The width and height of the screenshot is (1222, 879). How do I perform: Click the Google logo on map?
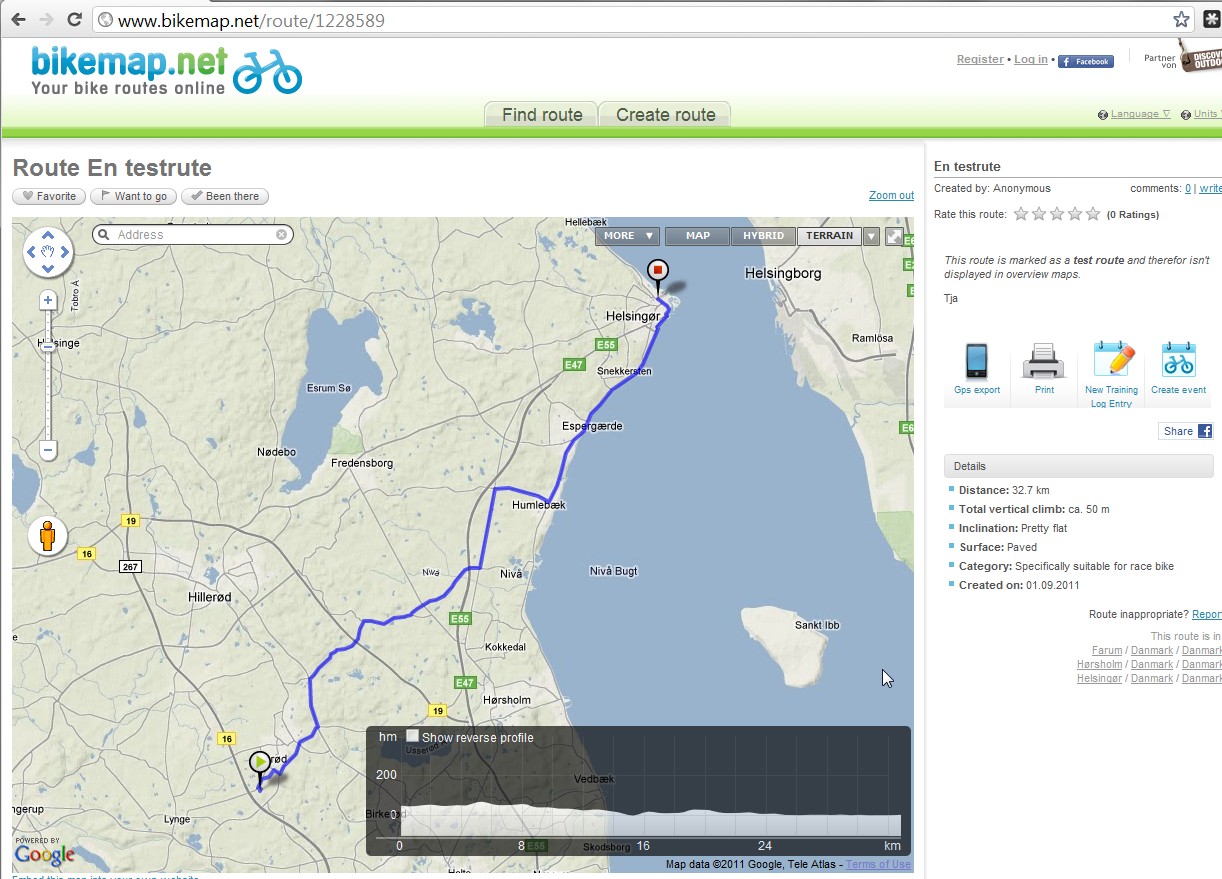point(44,855)
